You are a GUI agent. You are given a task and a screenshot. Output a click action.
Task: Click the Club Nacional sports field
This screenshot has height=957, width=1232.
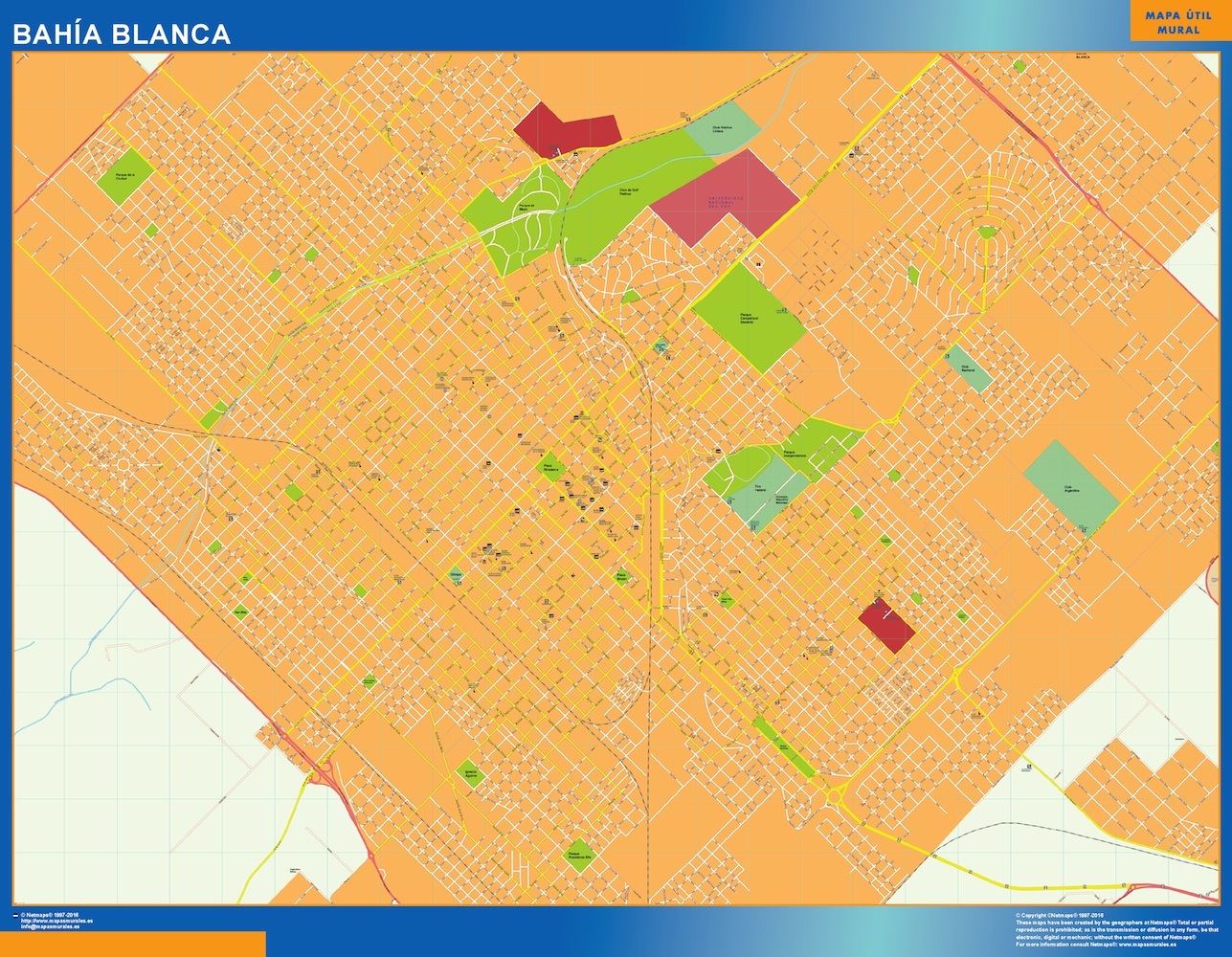968,367
